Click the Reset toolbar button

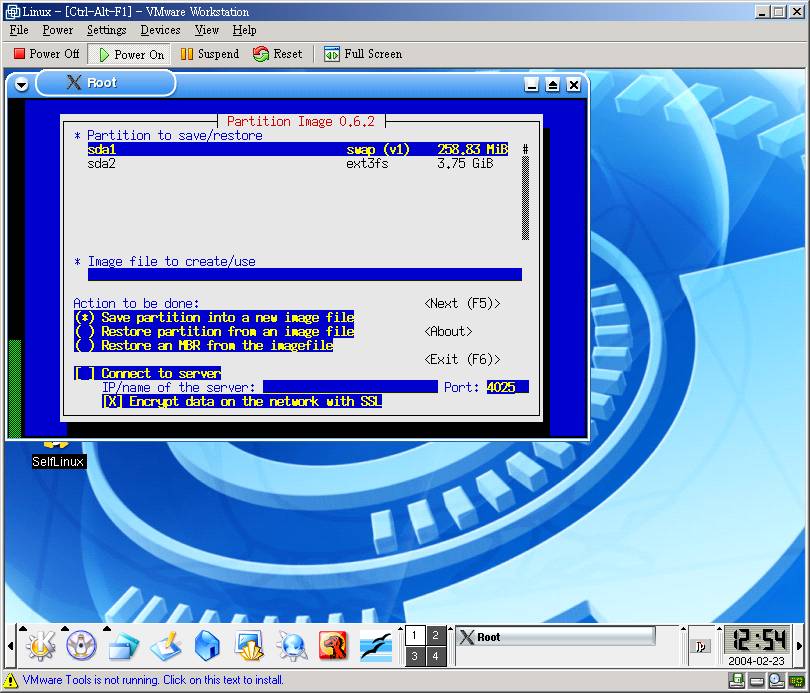pos(277,54)
